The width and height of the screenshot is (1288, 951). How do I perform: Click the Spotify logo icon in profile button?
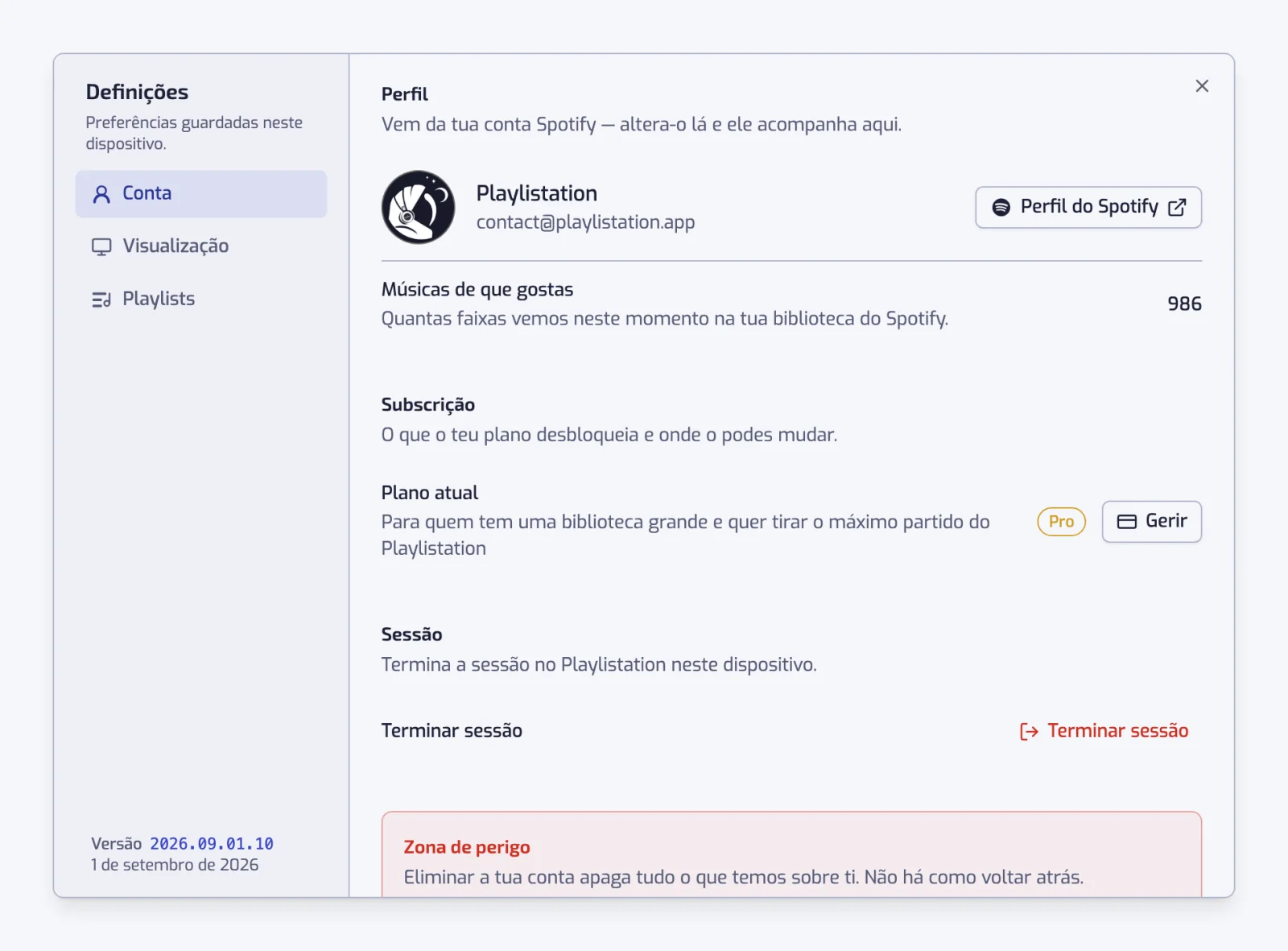(1001, 207)
